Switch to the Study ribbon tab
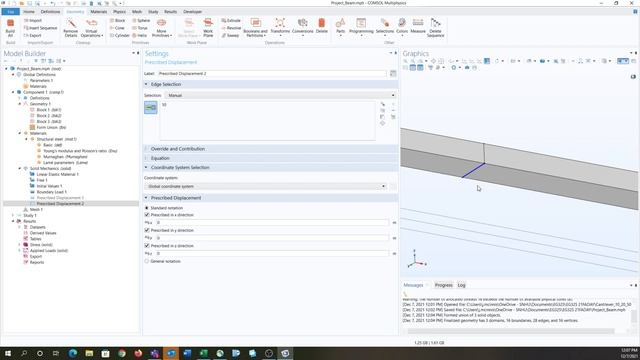 tap(153, 12)
